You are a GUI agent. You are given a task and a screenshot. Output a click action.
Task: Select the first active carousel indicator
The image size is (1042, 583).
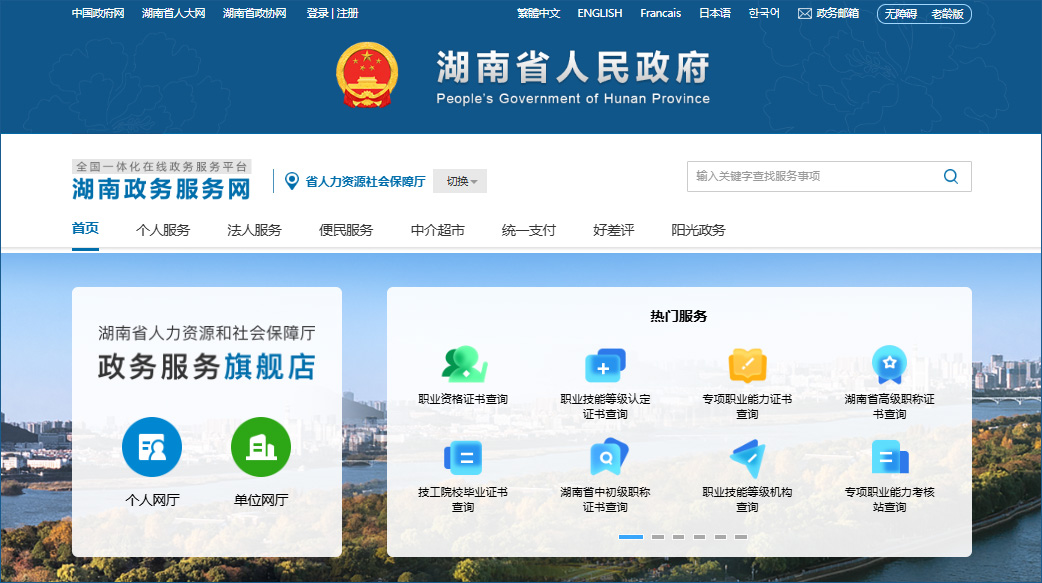(631, 536)
